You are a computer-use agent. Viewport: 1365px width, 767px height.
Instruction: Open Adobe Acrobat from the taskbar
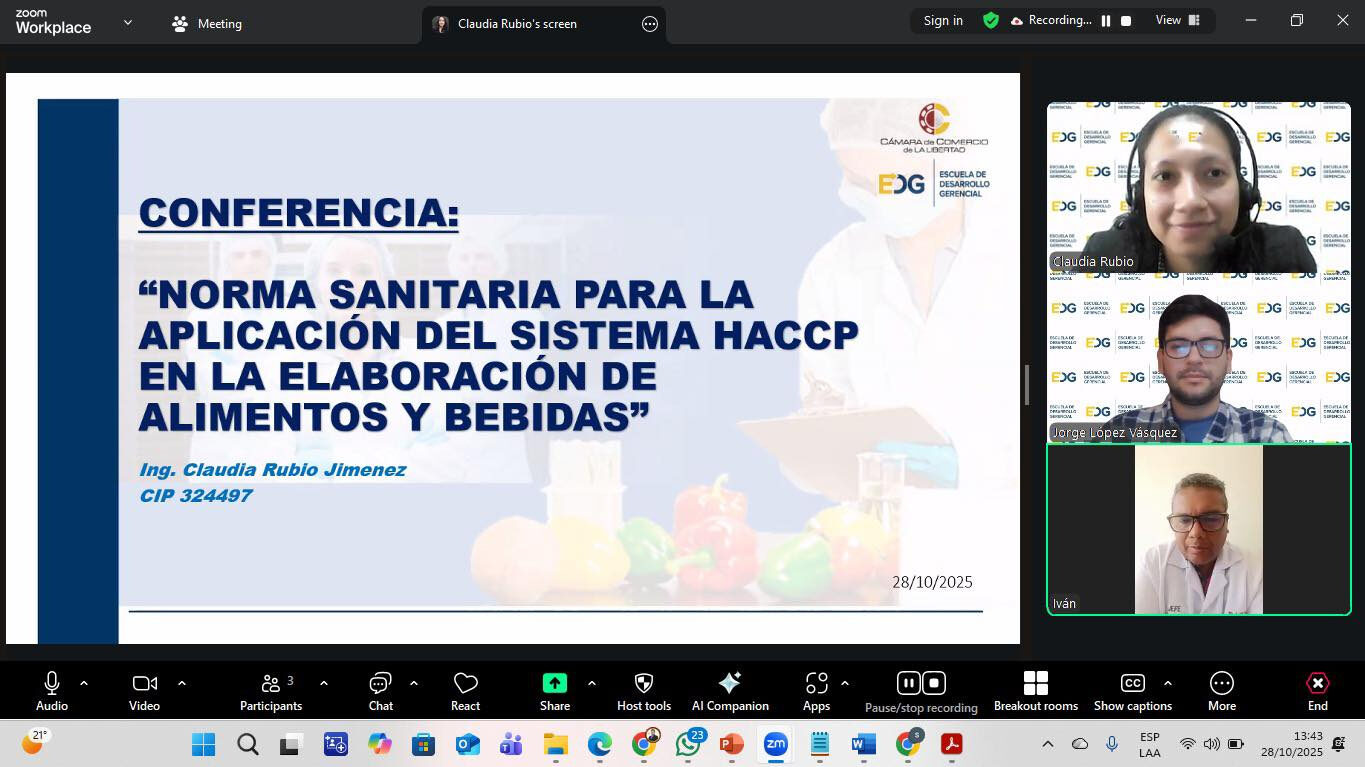coord(951,744)
